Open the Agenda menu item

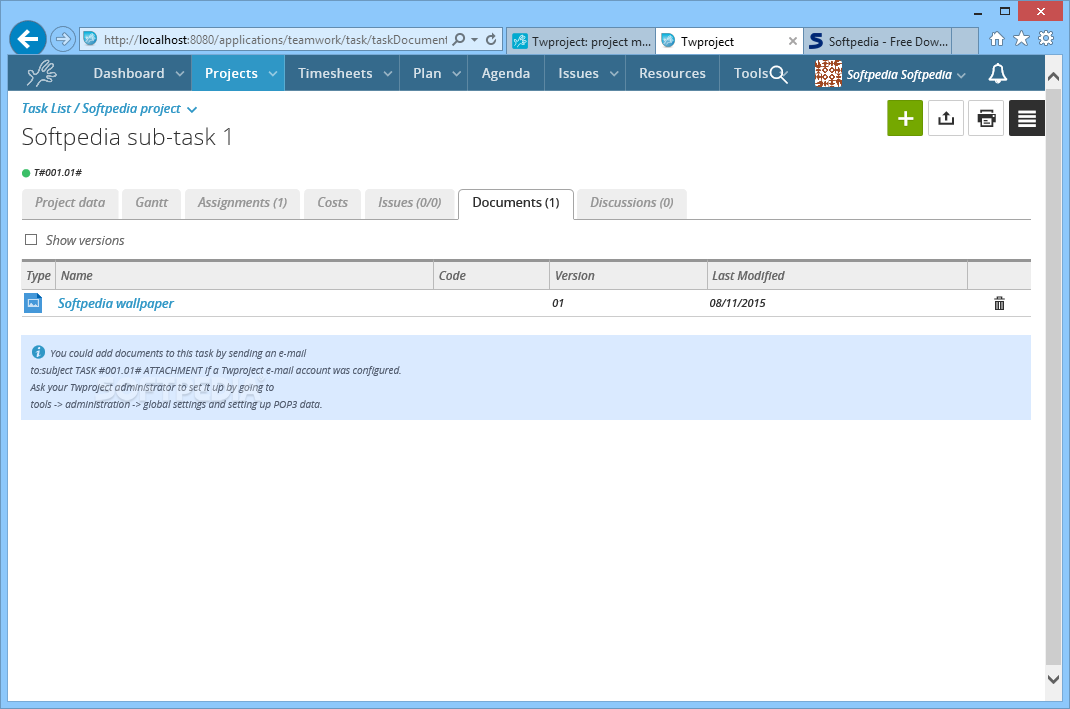506,73
